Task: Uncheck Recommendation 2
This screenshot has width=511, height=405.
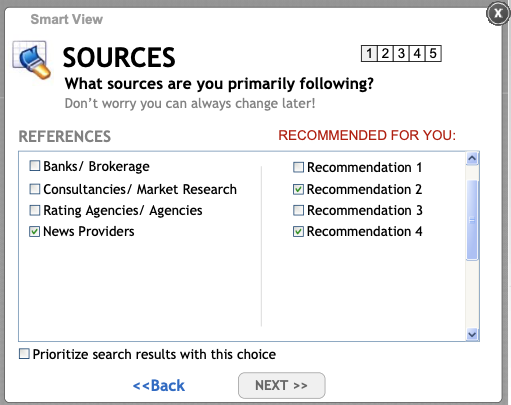Action: coord(298,189)
